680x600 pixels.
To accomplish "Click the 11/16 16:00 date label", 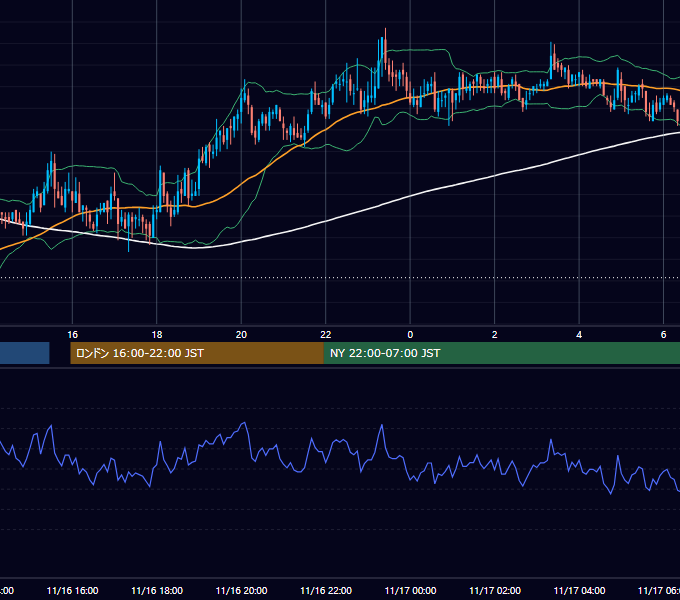I will point(72,590).
